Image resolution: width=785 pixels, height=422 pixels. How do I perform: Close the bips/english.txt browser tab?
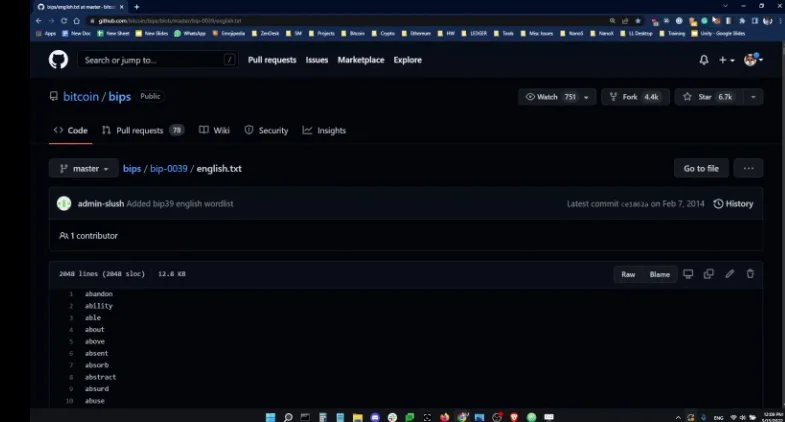click(x=122, y=7)
